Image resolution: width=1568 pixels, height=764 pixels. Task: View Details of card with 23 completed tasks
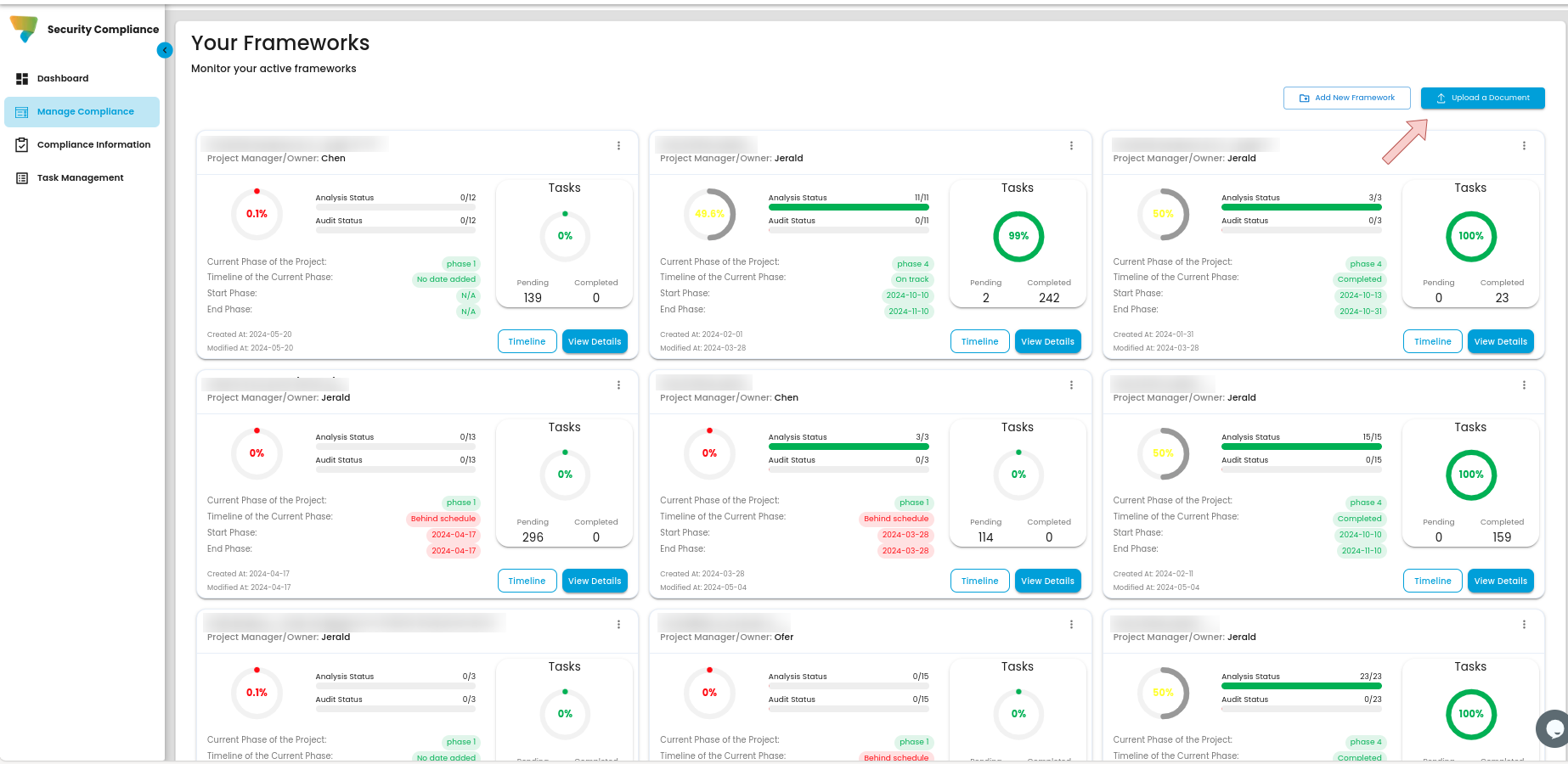click(1501, 341)
